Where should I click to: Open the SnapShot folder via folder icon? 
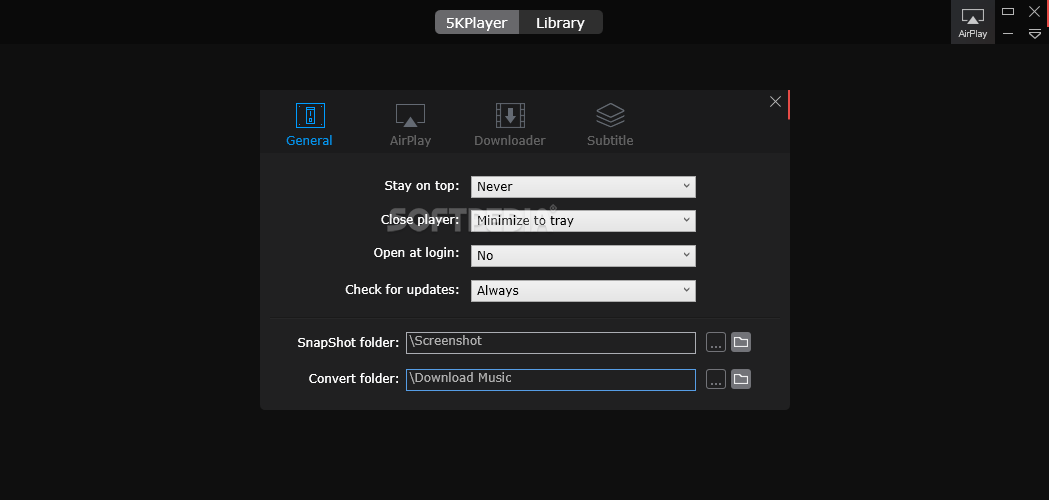point(741,342)
